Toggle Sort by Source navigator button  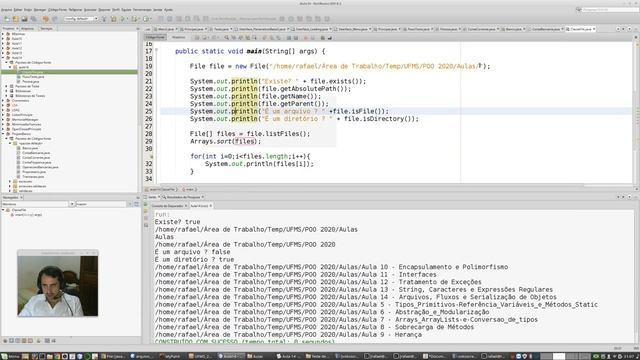click(53, 340)
